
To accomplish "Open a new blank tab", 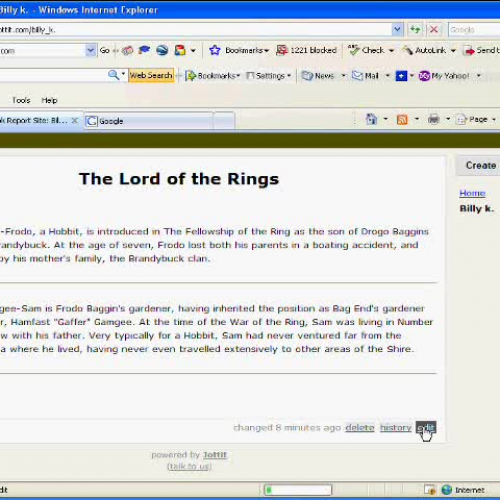I will 224,121.
